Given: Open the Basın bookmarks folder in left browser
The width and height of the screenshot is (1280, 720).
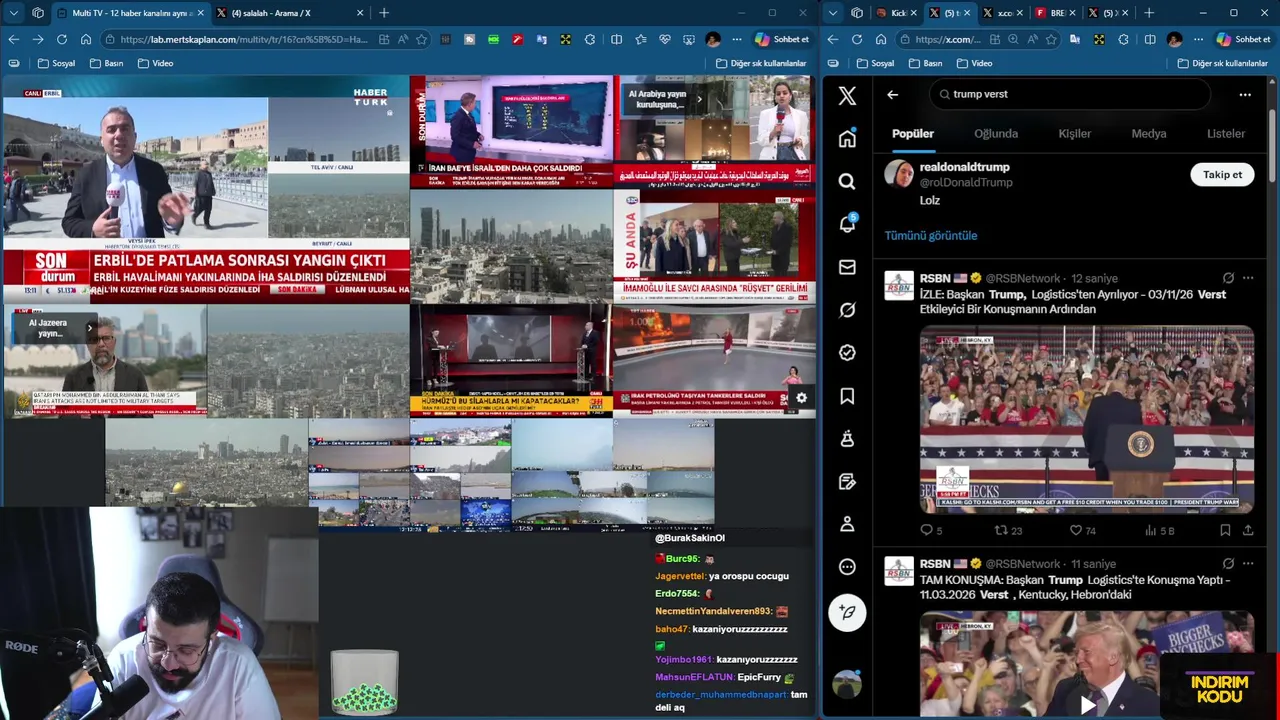Looking at the screenshot, I should tap(106, 63).
